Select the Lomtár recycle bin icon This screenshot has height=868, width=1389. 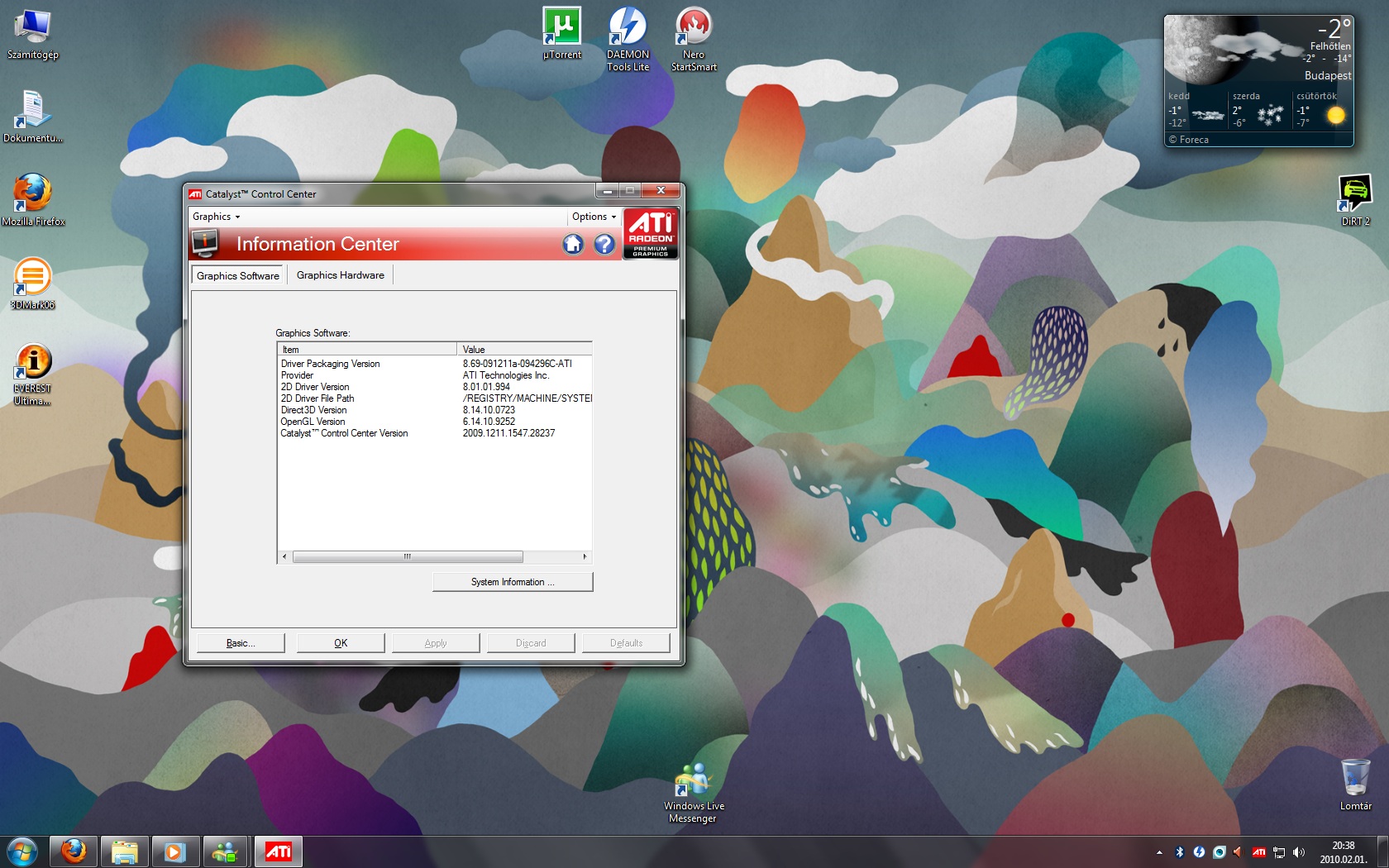point(1356,785)
